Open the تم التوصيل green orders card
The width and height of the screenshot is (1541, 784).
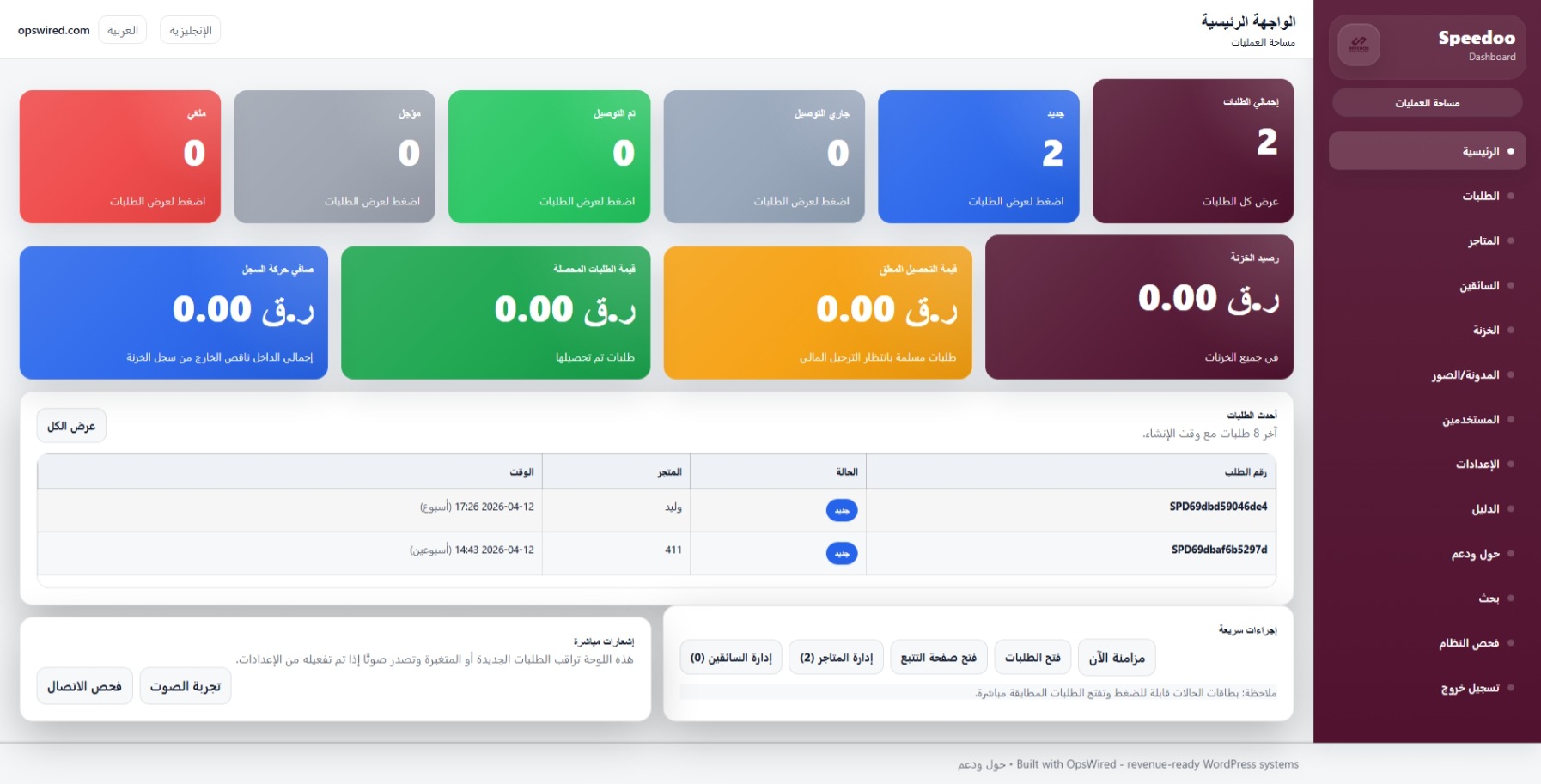click(549, 156)
